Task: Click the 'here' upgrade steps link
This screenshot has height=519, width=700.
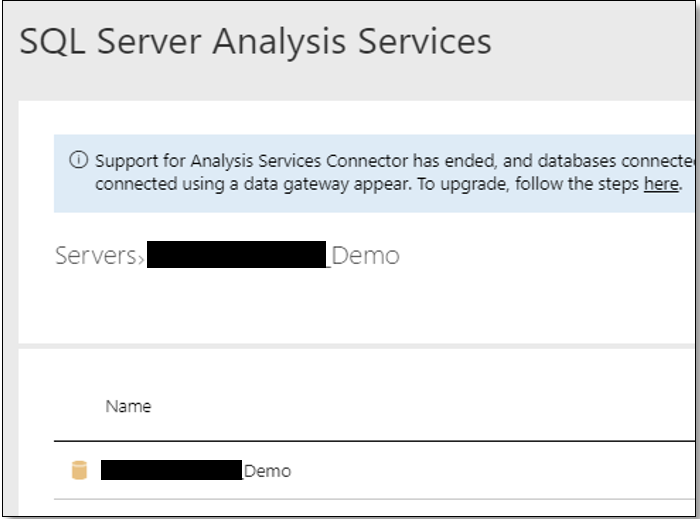Action: (x=661, y=184)
